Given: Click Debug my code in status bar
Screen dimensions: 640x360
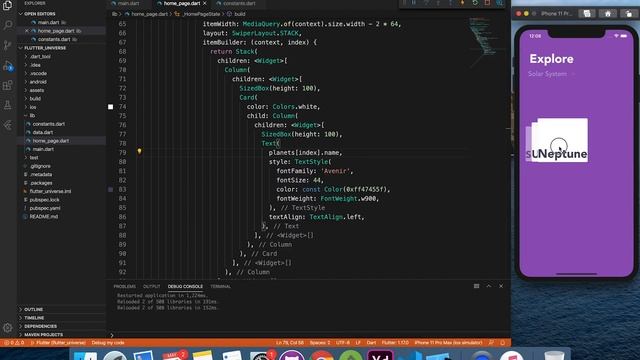Looking at the screenshot, I should (108, 343).
